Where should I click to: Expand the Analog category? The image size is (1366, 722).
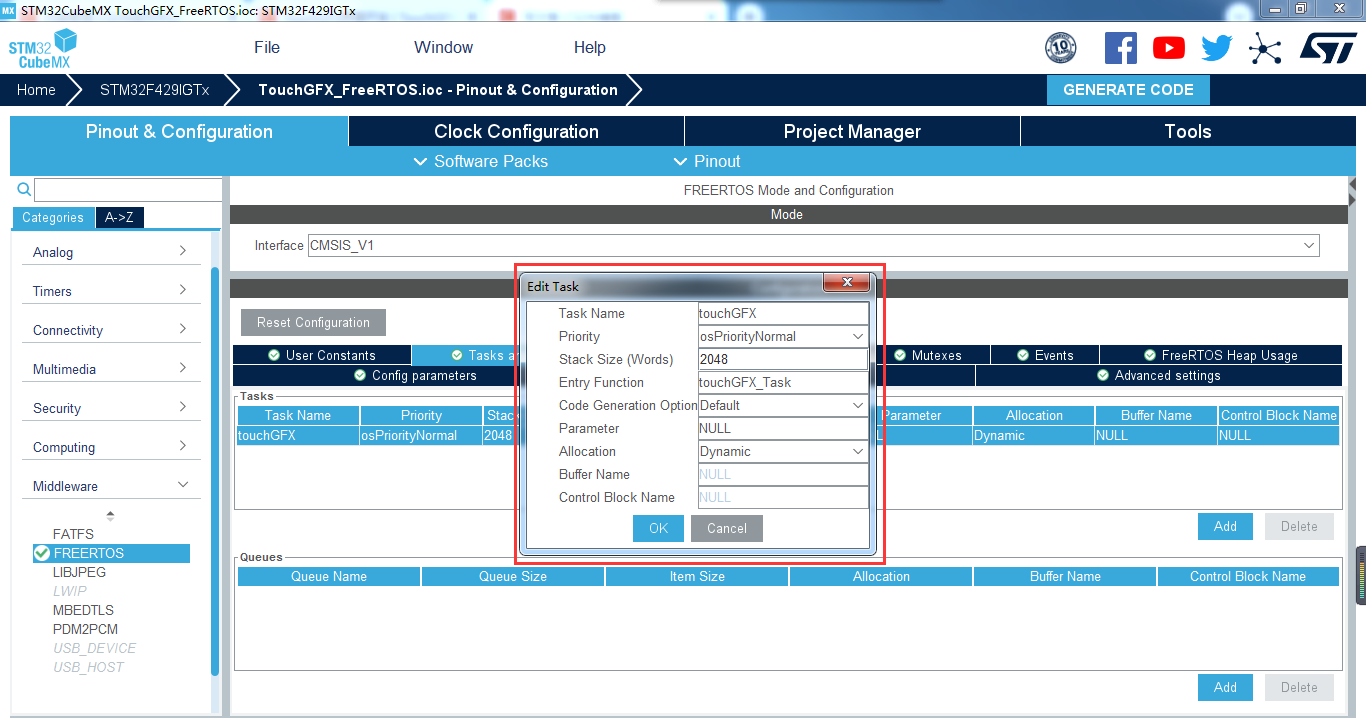point(110,252)
